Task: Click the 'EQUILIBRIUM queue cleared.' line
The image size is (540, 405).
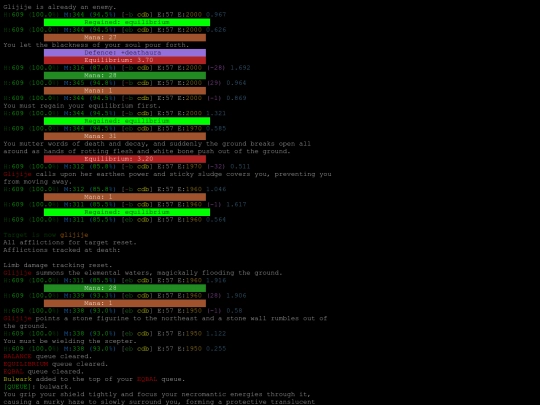Action: (56, 364)
